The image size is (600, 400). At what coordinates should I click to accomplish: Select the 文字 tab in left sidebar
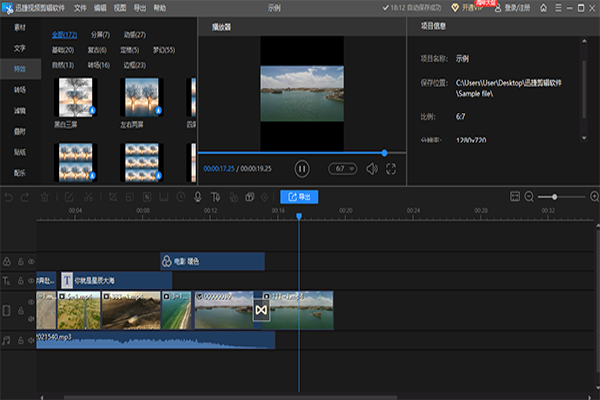pyautogui.click(x=20, y=47)
